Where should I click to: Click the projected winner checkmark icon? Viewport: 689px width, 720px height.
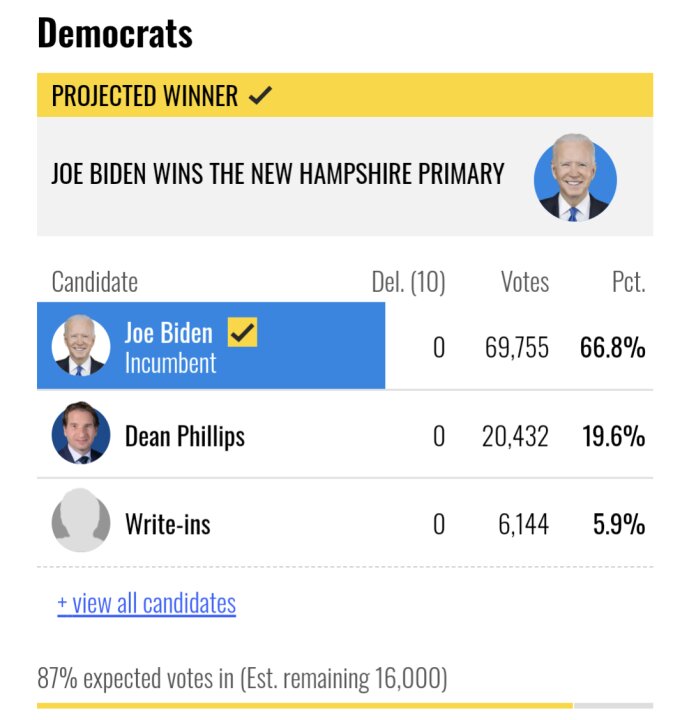pos(260,96)
